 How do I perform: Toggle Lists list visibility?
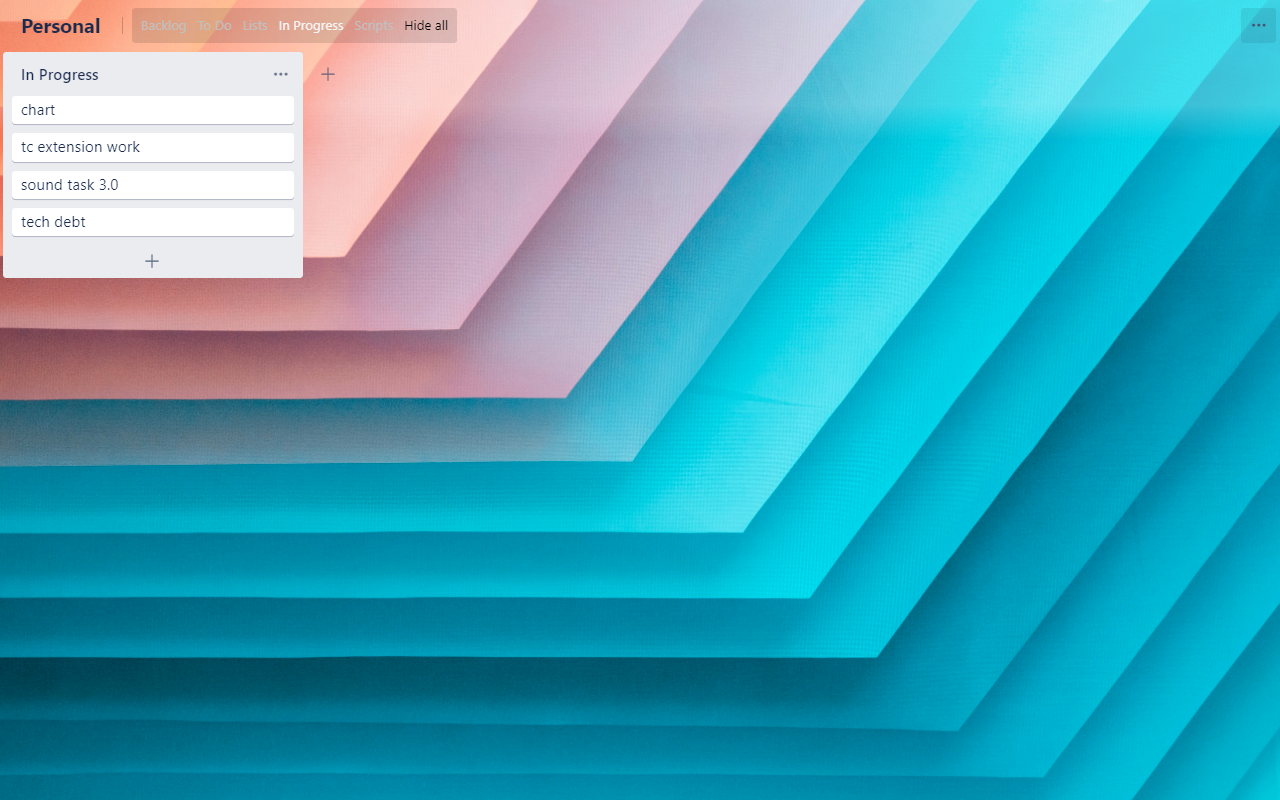(255, 26)
